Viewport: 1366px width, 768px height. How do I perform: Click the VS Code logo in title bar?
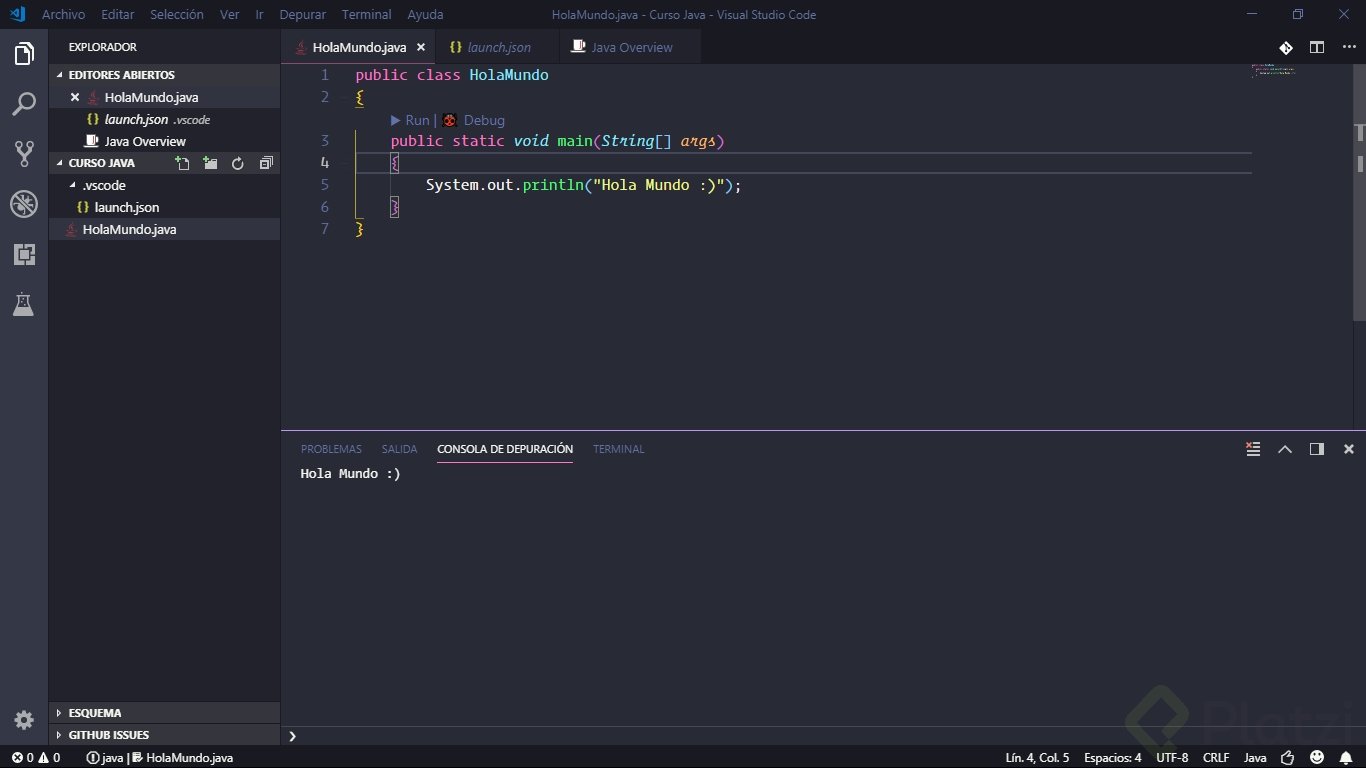point(17,14)
